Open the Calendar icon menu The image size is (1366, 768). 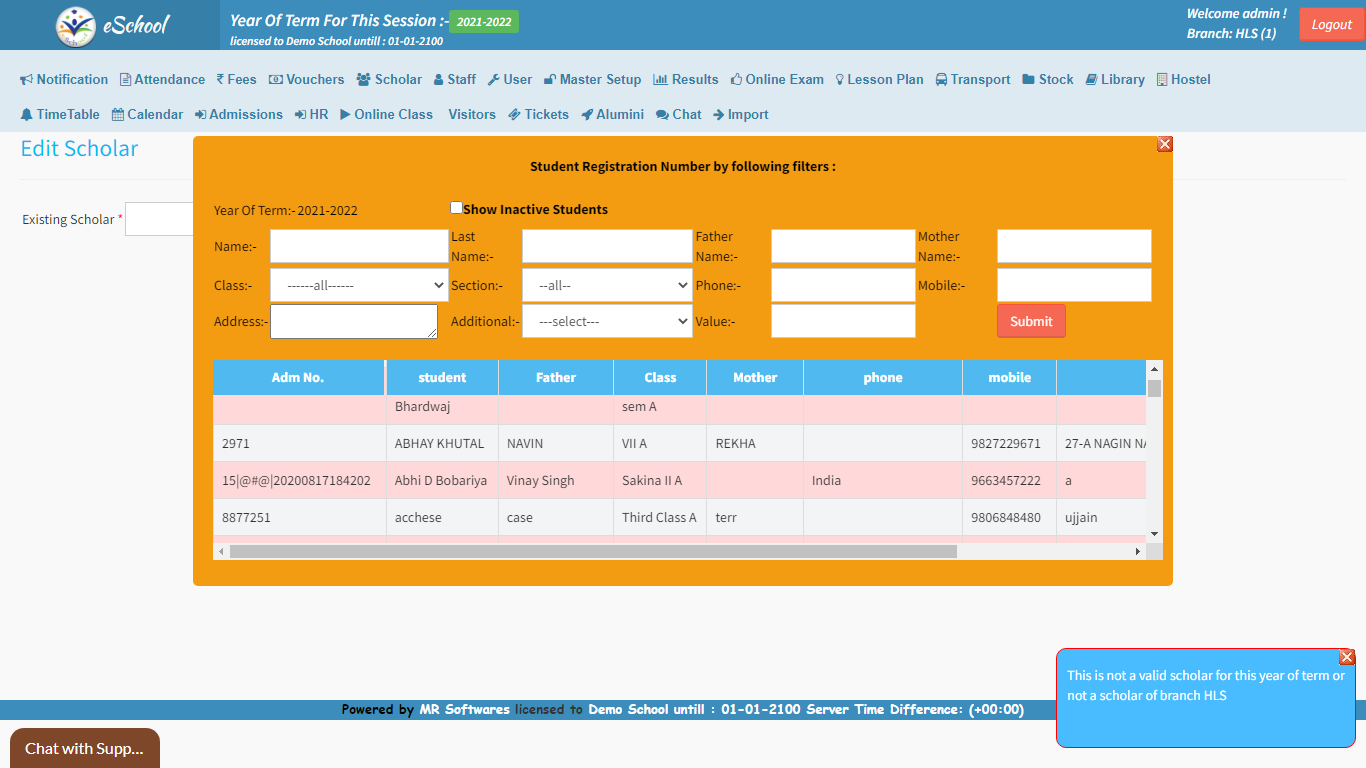[147, 114]
